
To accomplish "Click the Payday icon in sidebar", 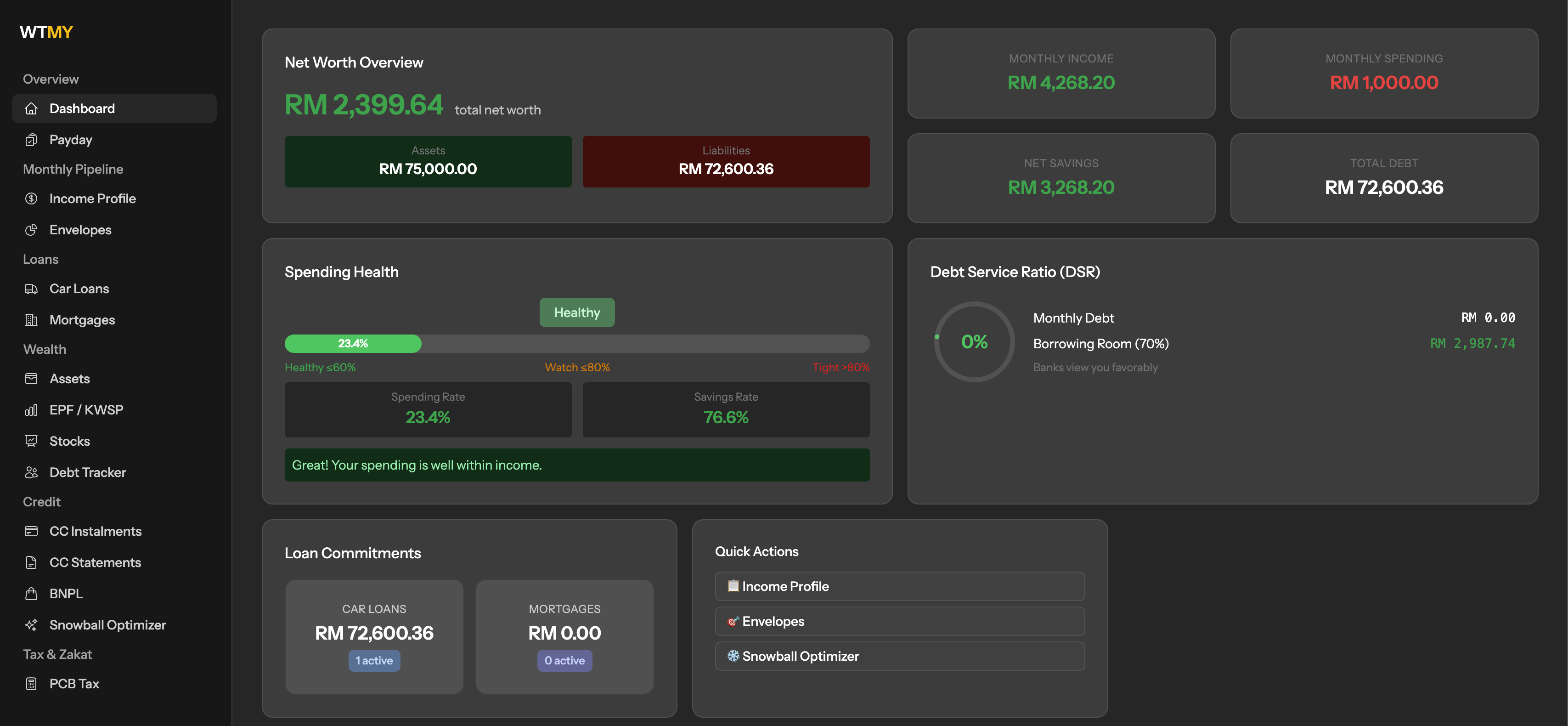I will (31, 140).
